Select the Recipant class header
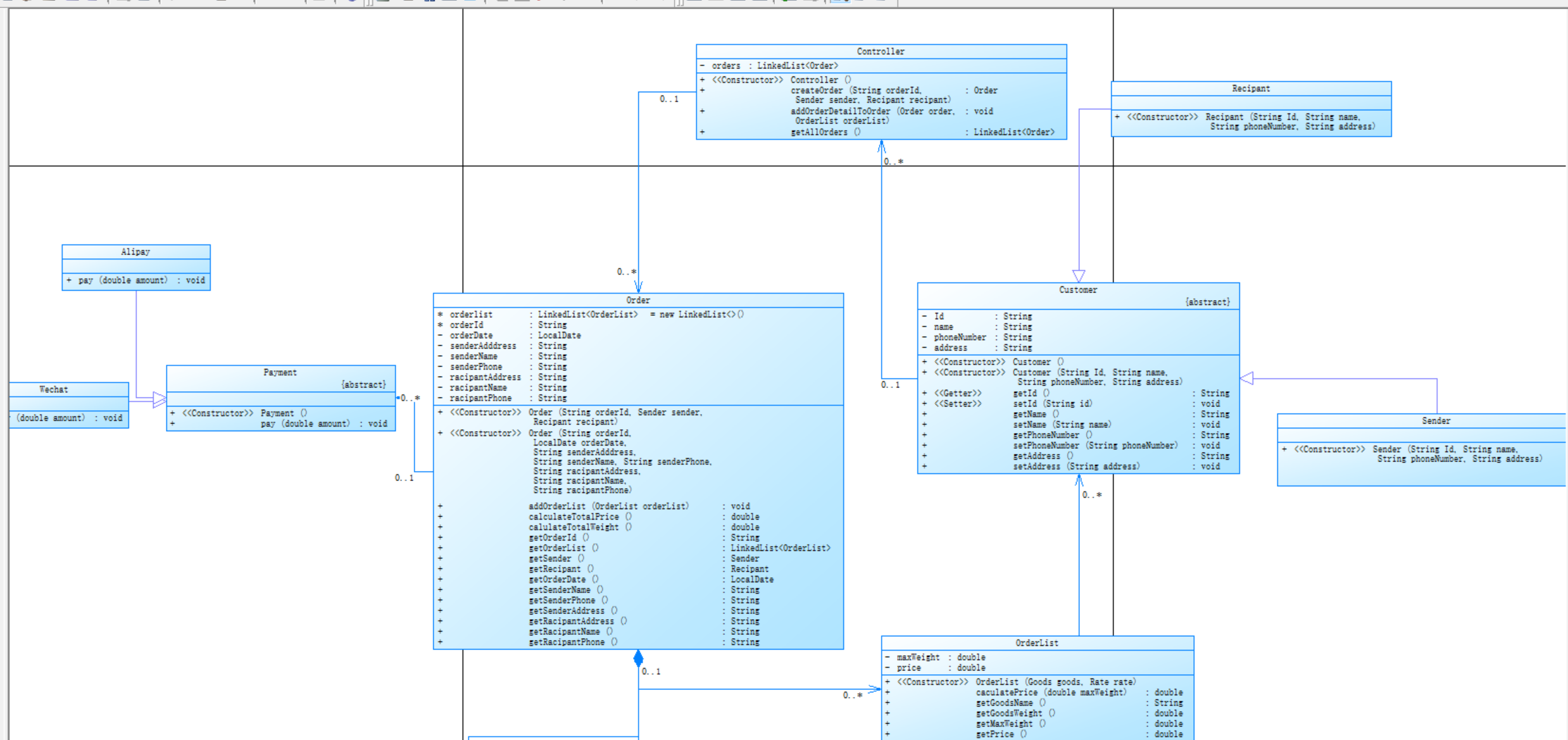This screenshot has width=1568, height=740. pyautogui.click(x=1250, y=89)
